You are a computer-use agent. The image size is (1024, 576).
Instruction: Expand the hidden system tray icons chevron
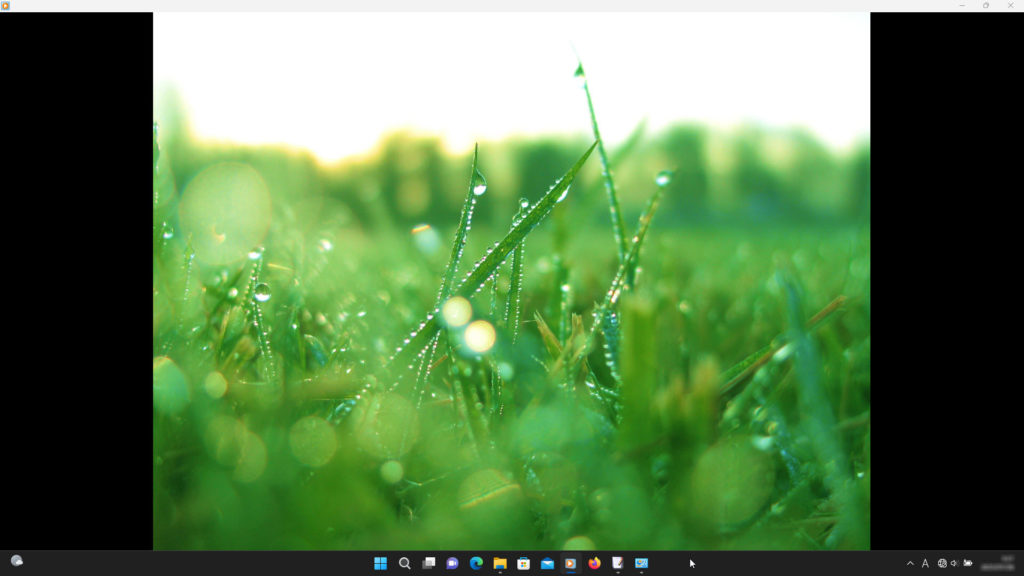pyautogui.click(x=909, y=563)
